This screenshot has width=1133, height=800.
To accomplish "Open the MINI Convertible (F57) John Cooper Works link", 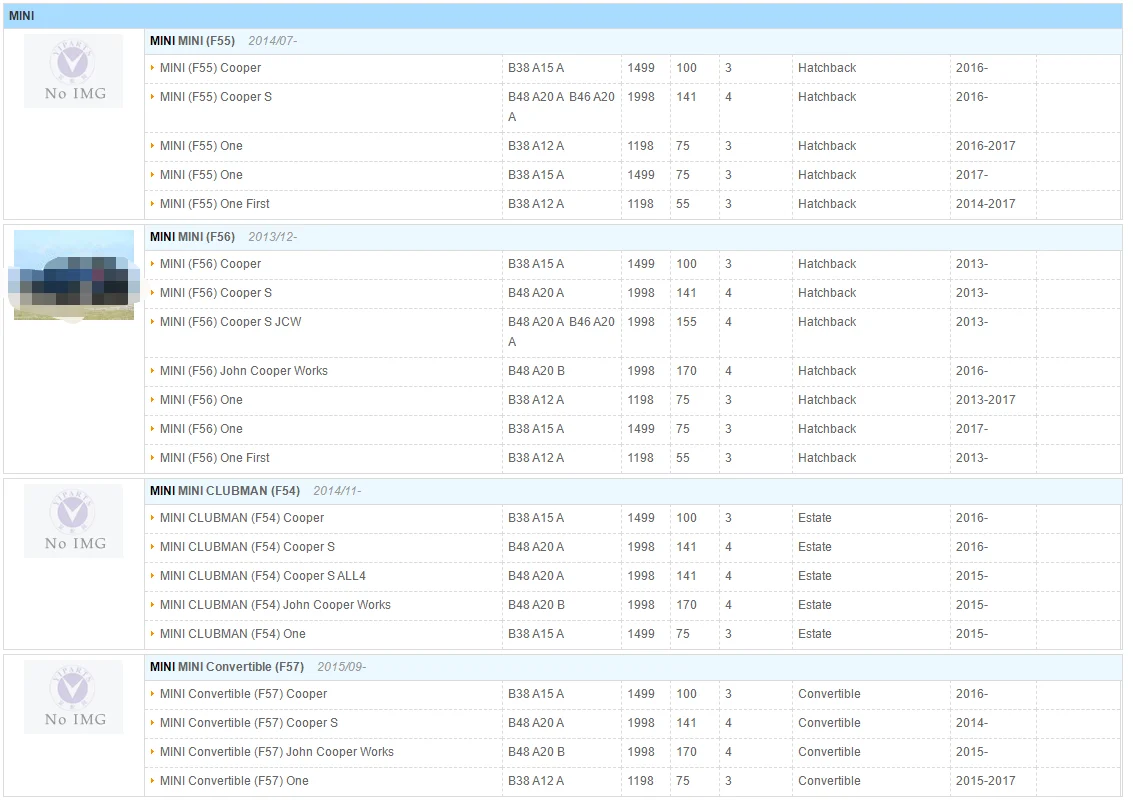I will 276,752.
